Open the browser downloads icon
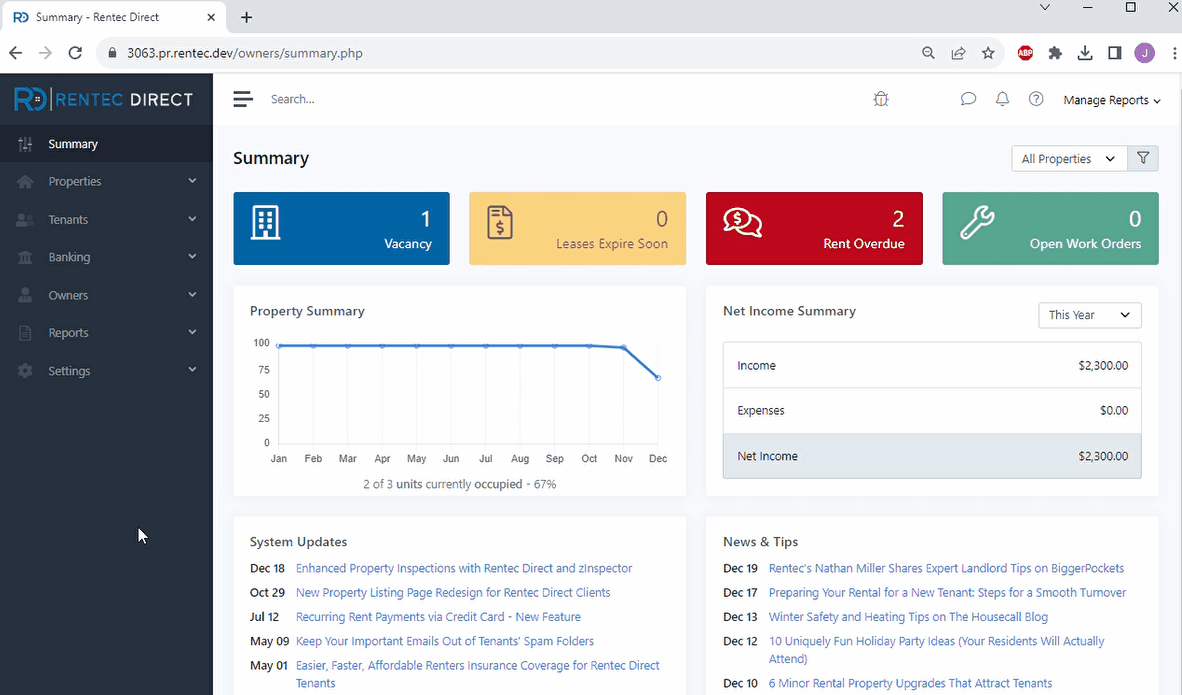The width and height of the screenshot is (1182, 695). coord(1084,53)
